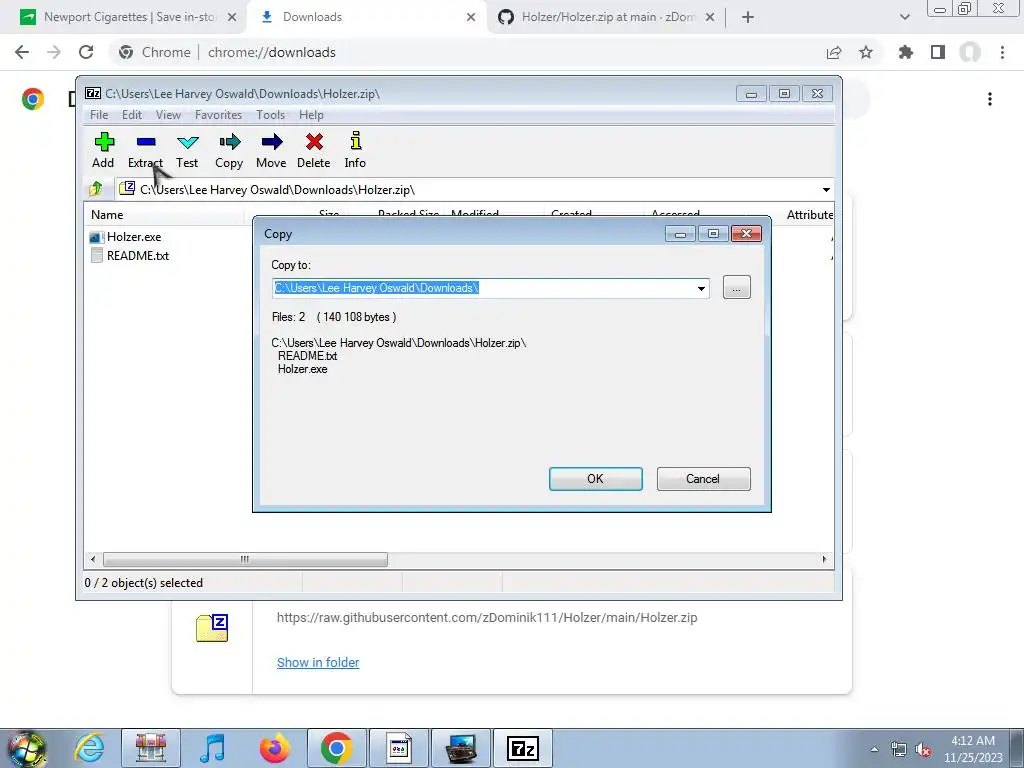This screenshot has height=768, width=1024.
Task: Click the taskbar clock showing 4:12 AM
Action: click(x=973, y=749)
